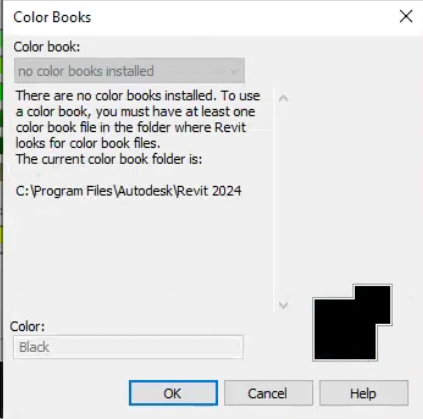Click the Color field showing Black
This screenshot has width=423, height=419.
tap(128, 347)
